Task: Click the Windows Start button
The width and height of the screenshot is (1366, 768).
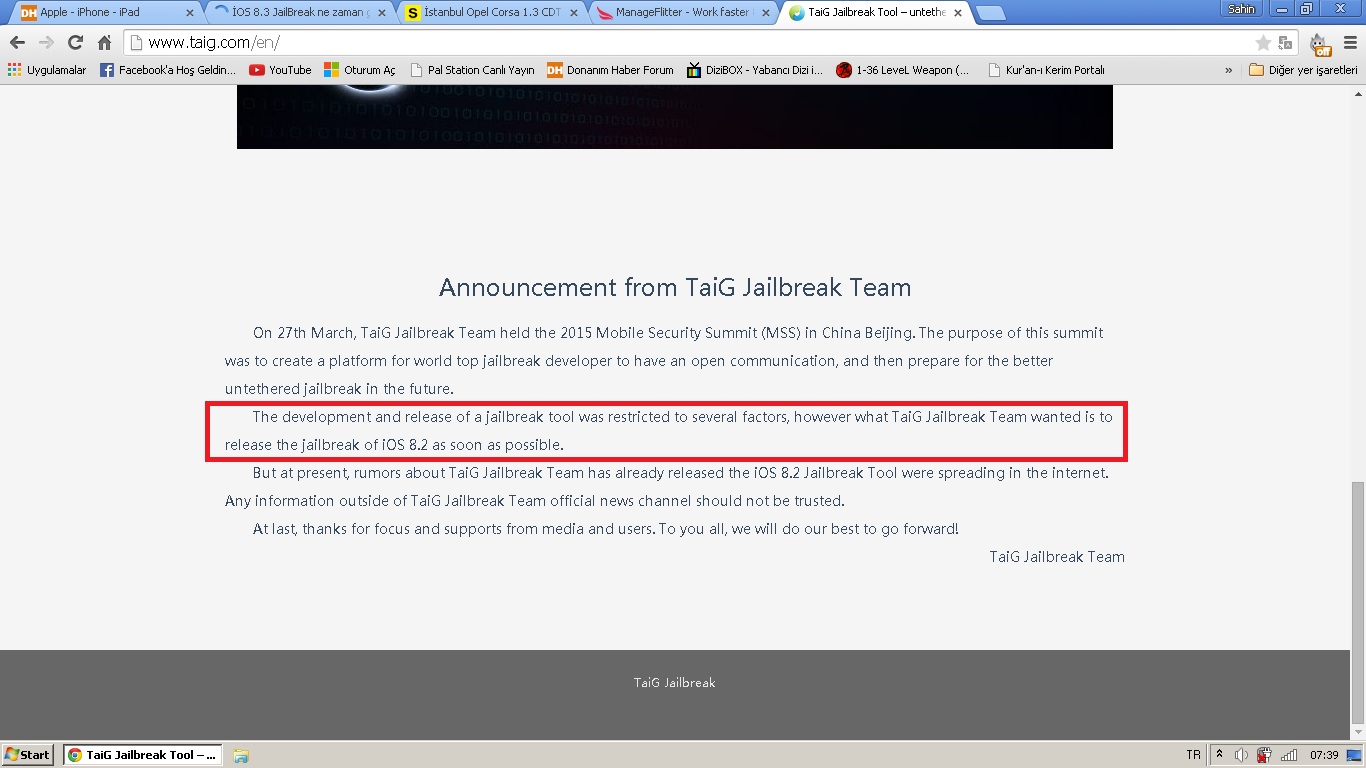Action: coord(28,755)
